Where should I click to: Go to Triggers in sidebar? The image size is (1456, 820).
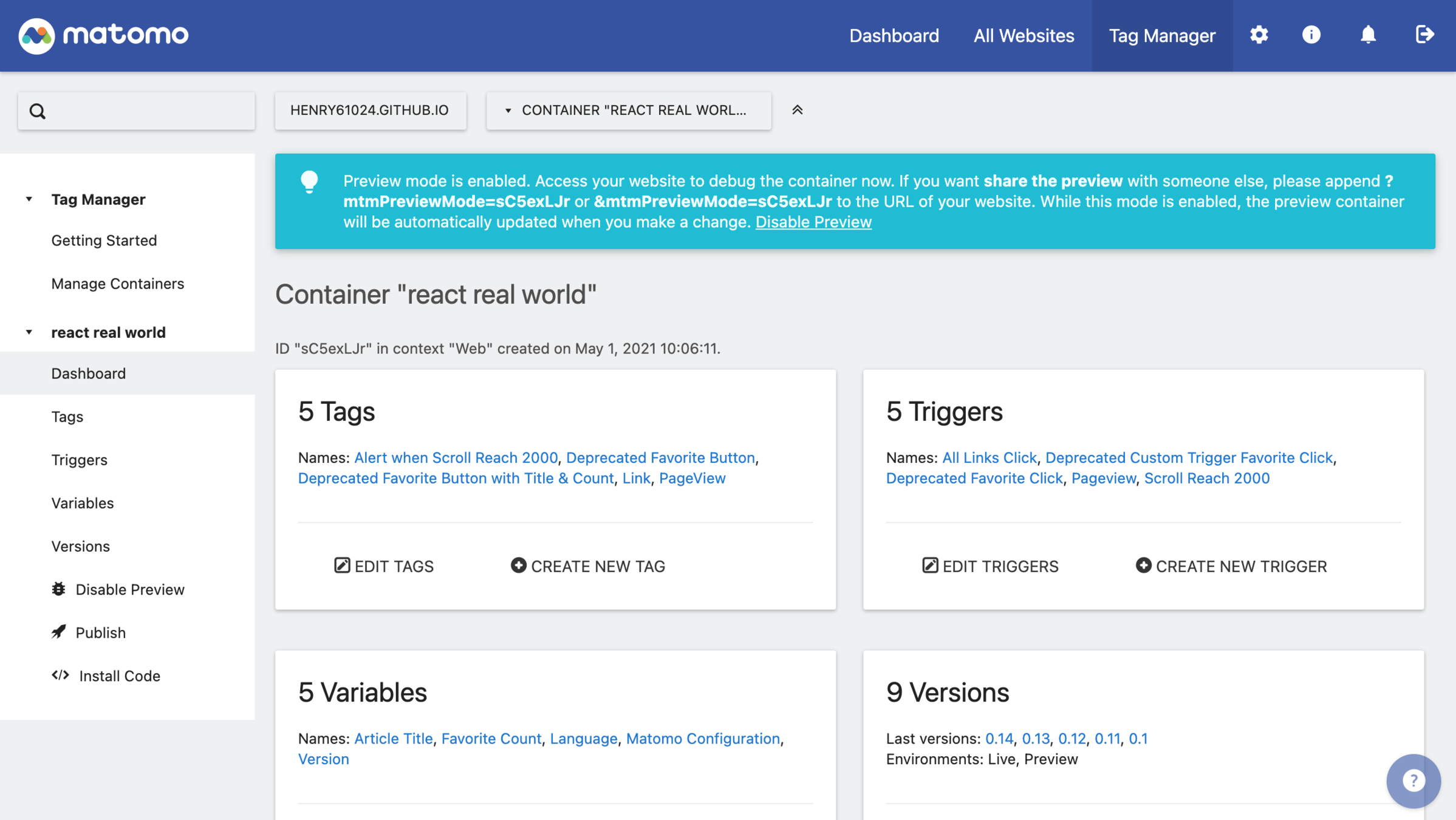click(79, 460)
